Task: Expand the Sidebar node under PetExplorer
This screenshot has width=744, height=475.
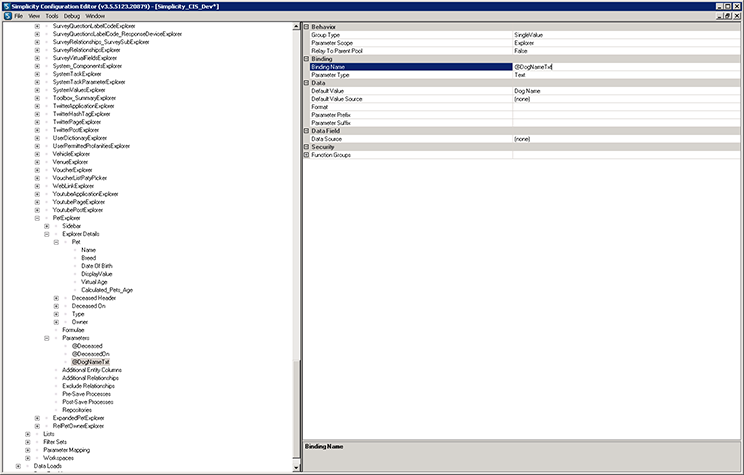Action: point(46,226)
